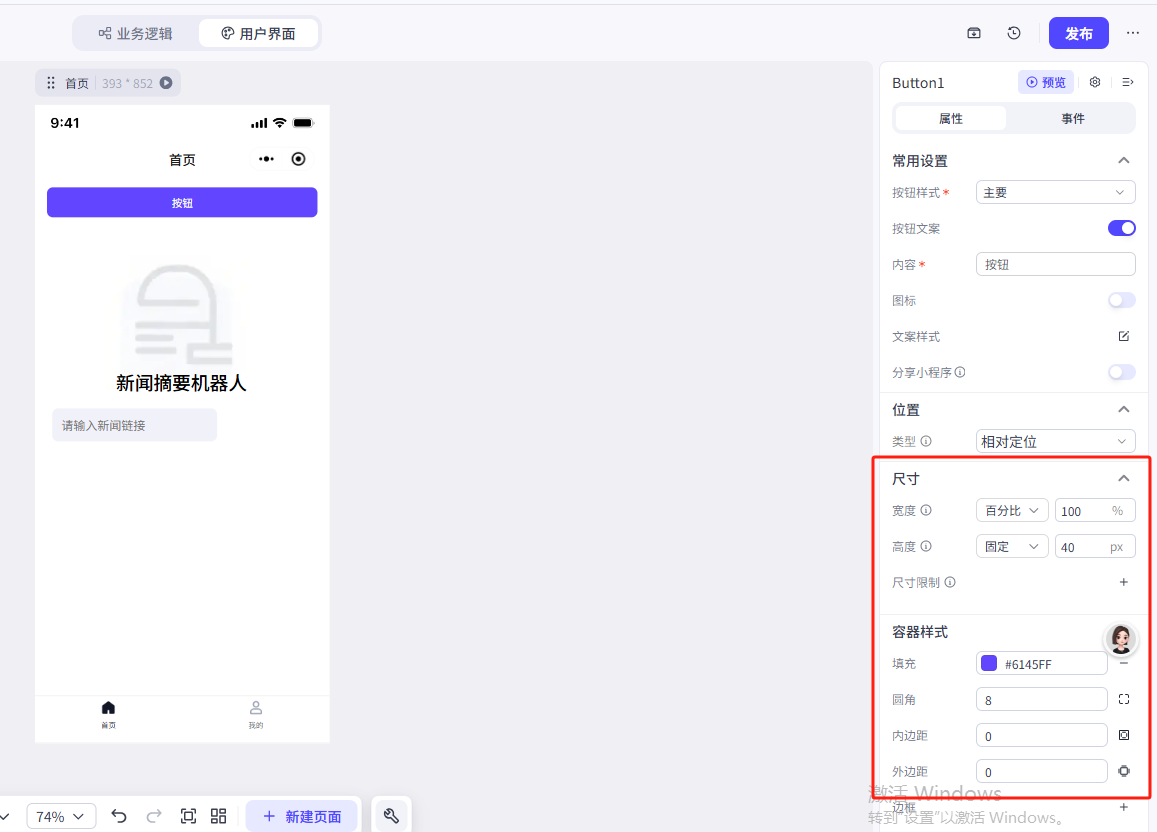Enable the 分享小程序 toggle
This screenshot has height=832, width=1157.
(1121, 372)
